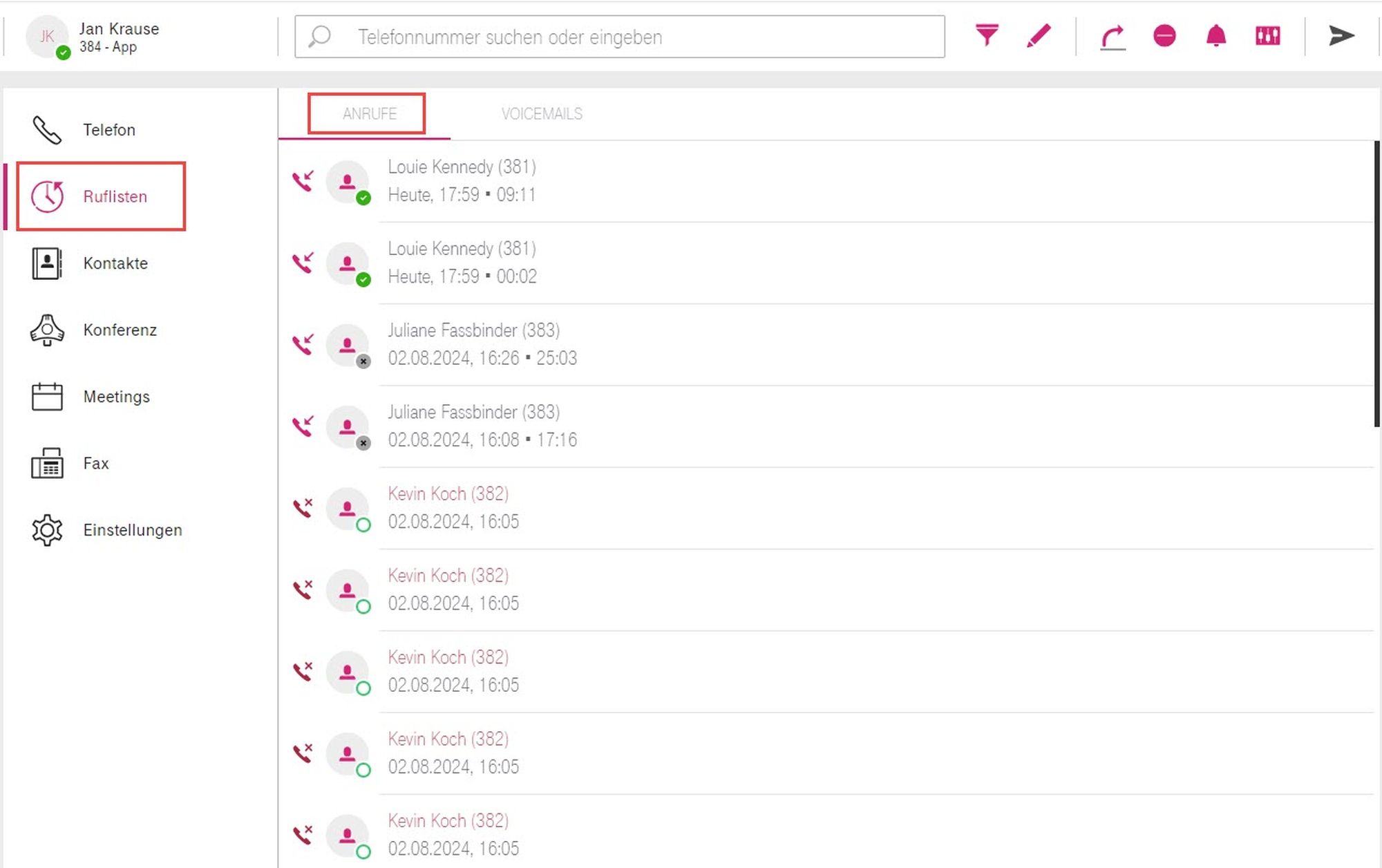Go to Meetings calendar
Viewport: 1382px width, 868px height.
click(116, 397)
